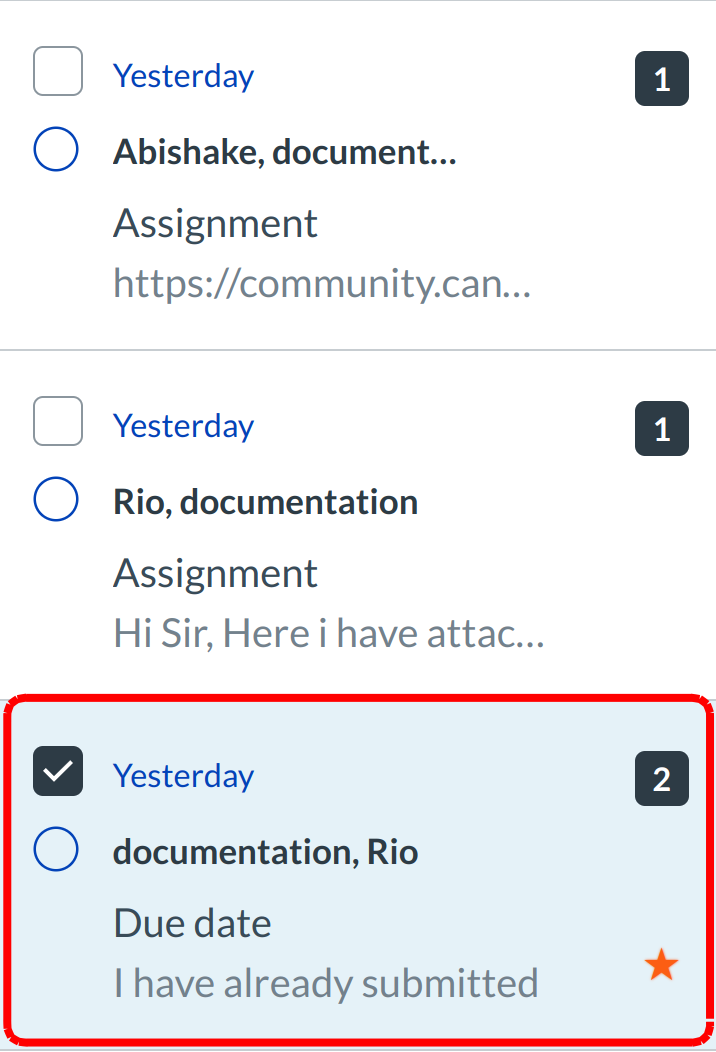Click 'Hi Sir, Here i have attac…' preview

click(328, 633)
